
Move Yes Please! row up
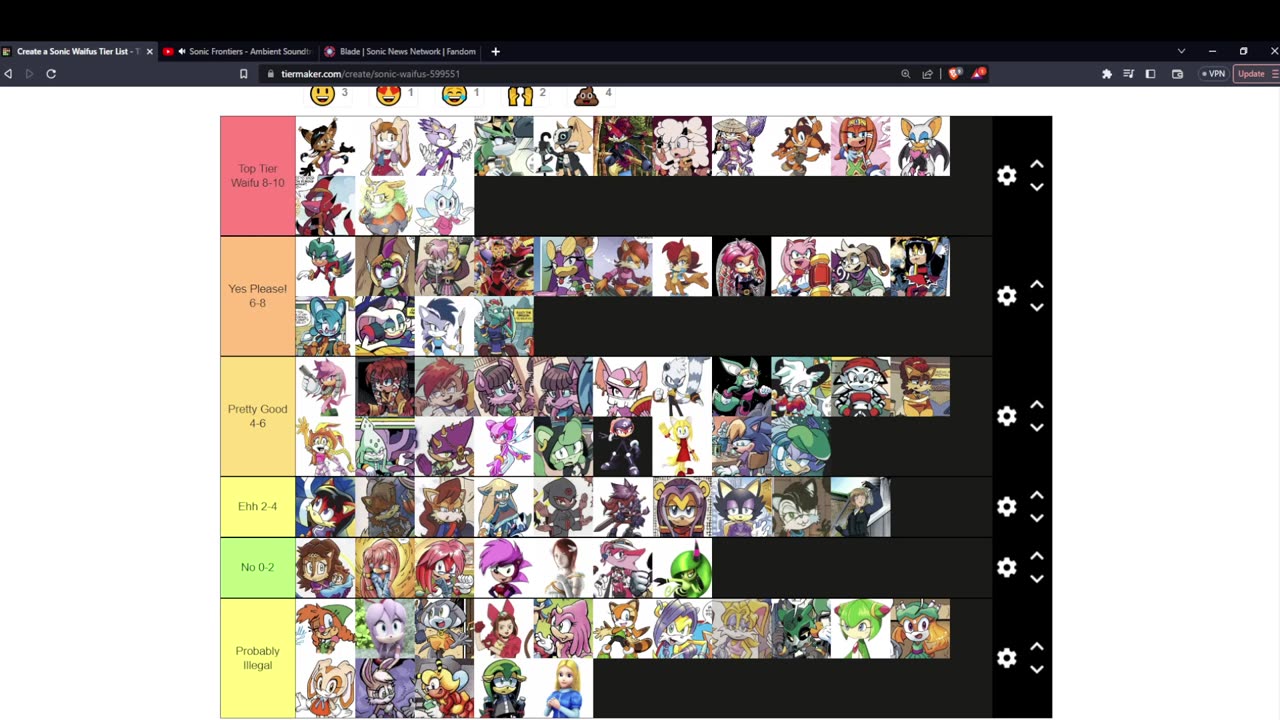click(x=1037, y=285)
